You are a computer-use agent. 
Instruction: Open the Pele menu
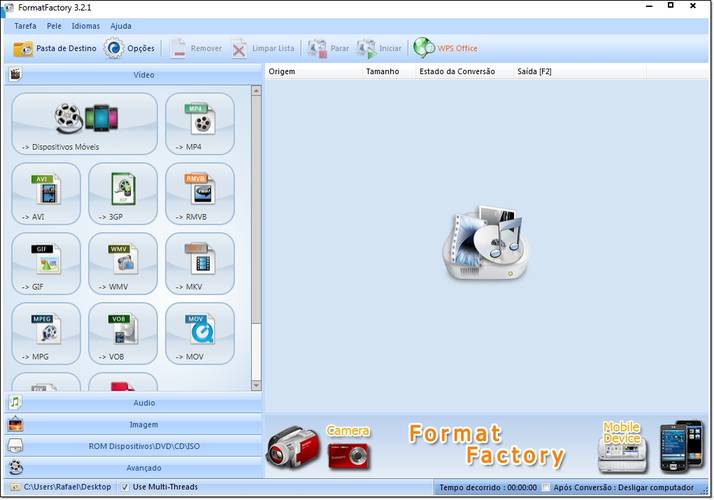(x=54, y=26)
